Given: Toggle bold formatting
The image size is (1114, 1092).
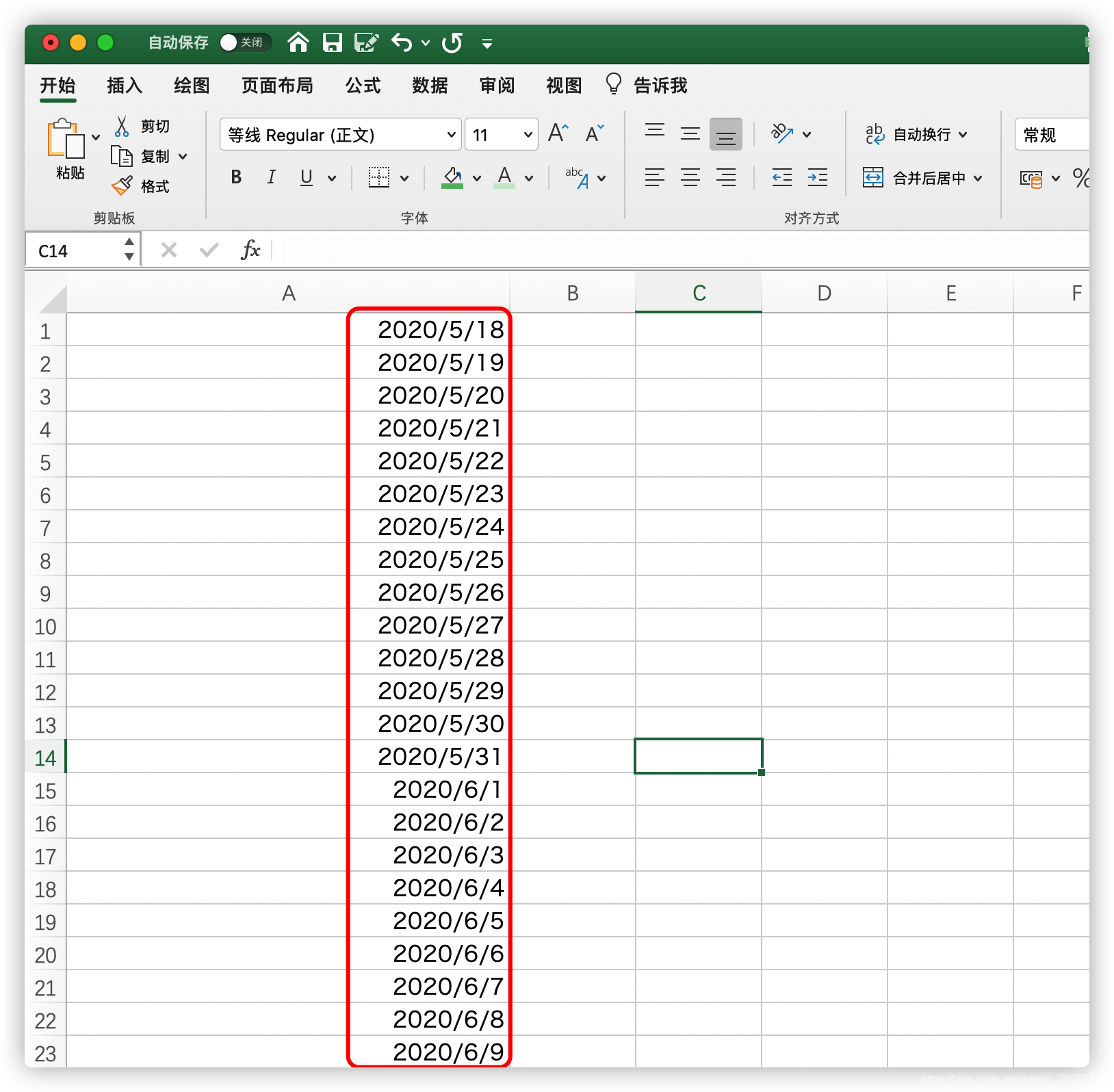Looking at the screenshot, I should [236, 177].
